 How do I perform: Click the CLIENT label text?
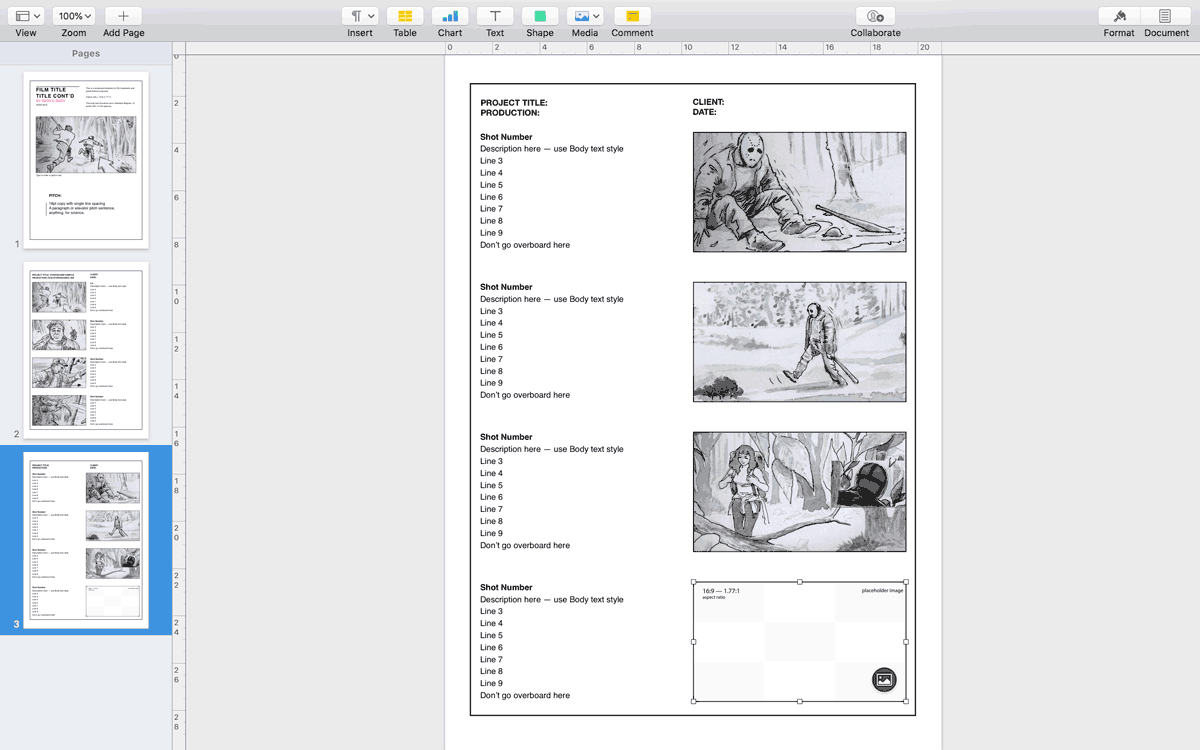[708, 102]
